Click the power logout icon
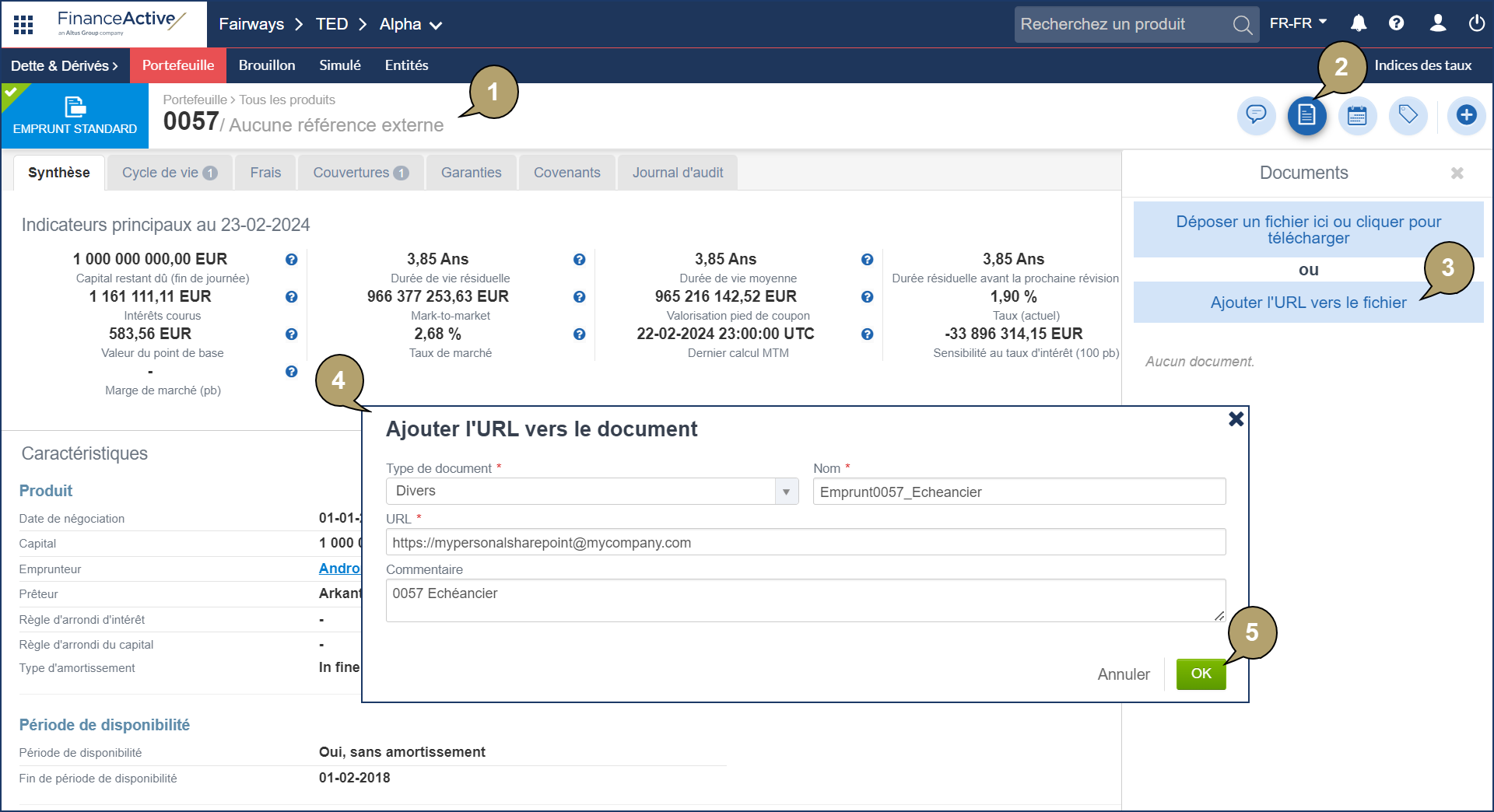This screenshot has width=1494, height=812. click(1476, 23)
